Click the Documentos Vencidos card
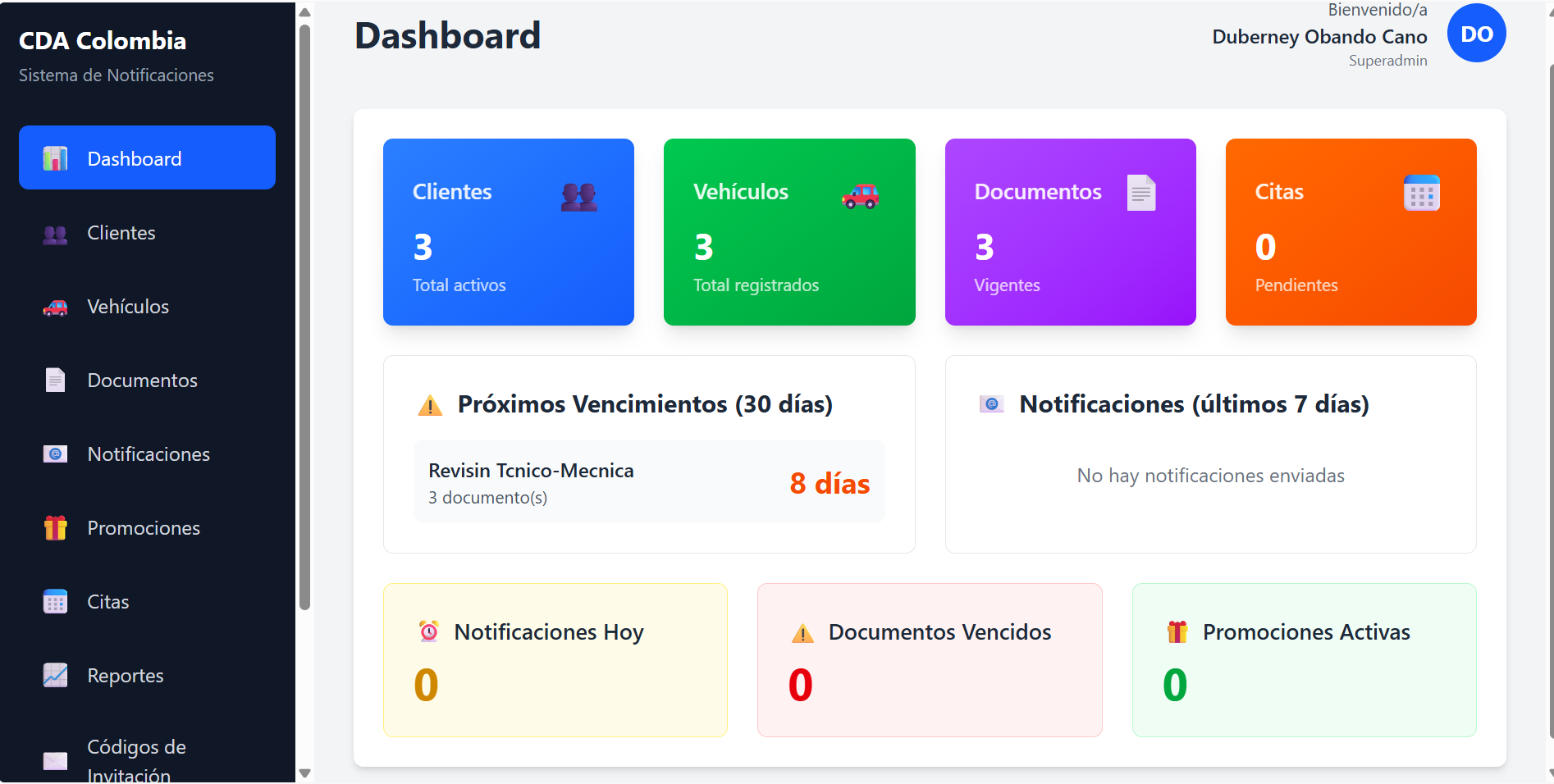Viewport: 1554px width, 784px height. point(929,660)
